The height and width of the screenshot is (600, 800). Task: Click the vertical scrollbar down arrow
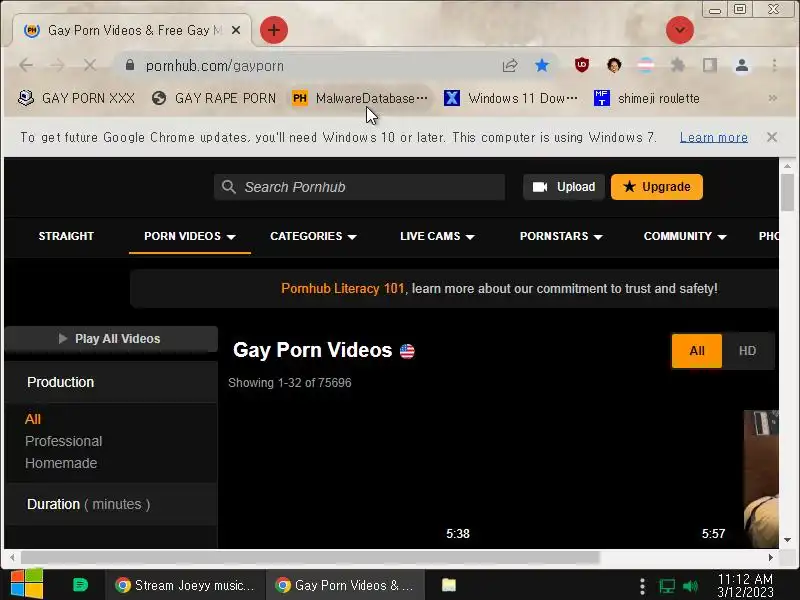pyautogui.click(x=787, y=540)
